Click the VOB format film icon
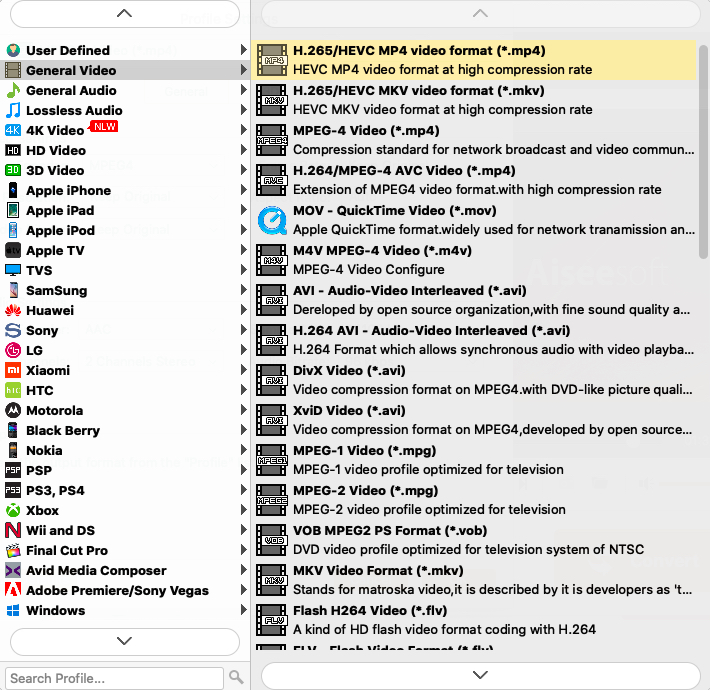 (x=272, y=540)
